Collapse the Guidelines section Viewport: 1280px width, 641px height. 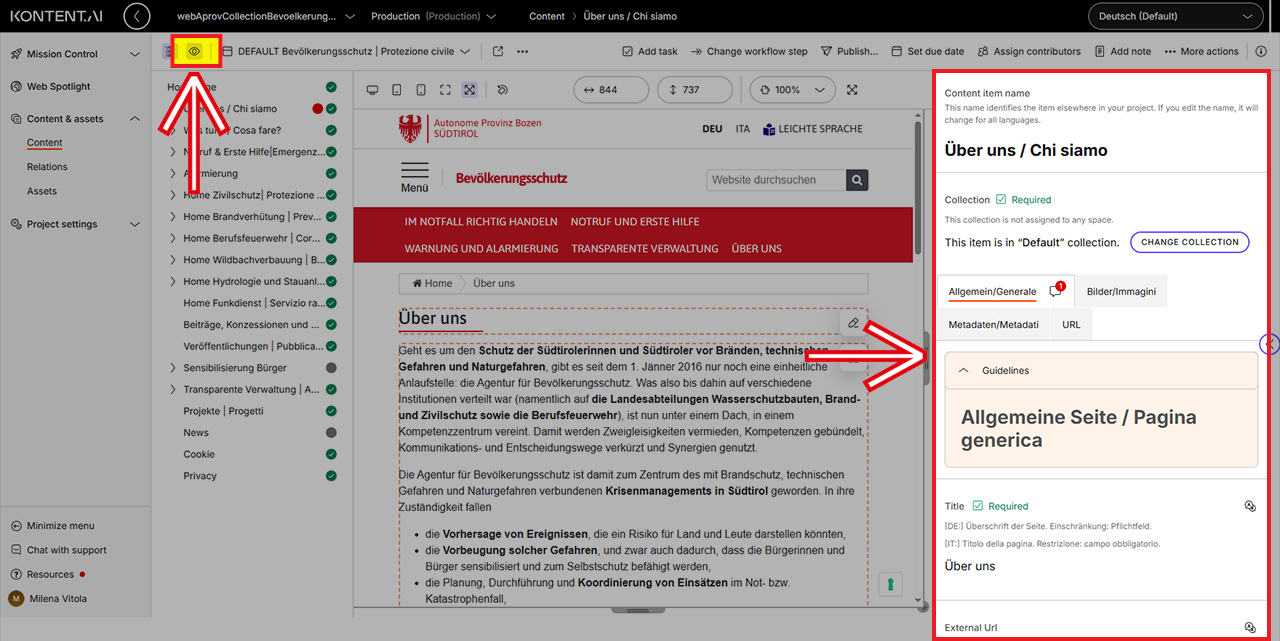964,370
